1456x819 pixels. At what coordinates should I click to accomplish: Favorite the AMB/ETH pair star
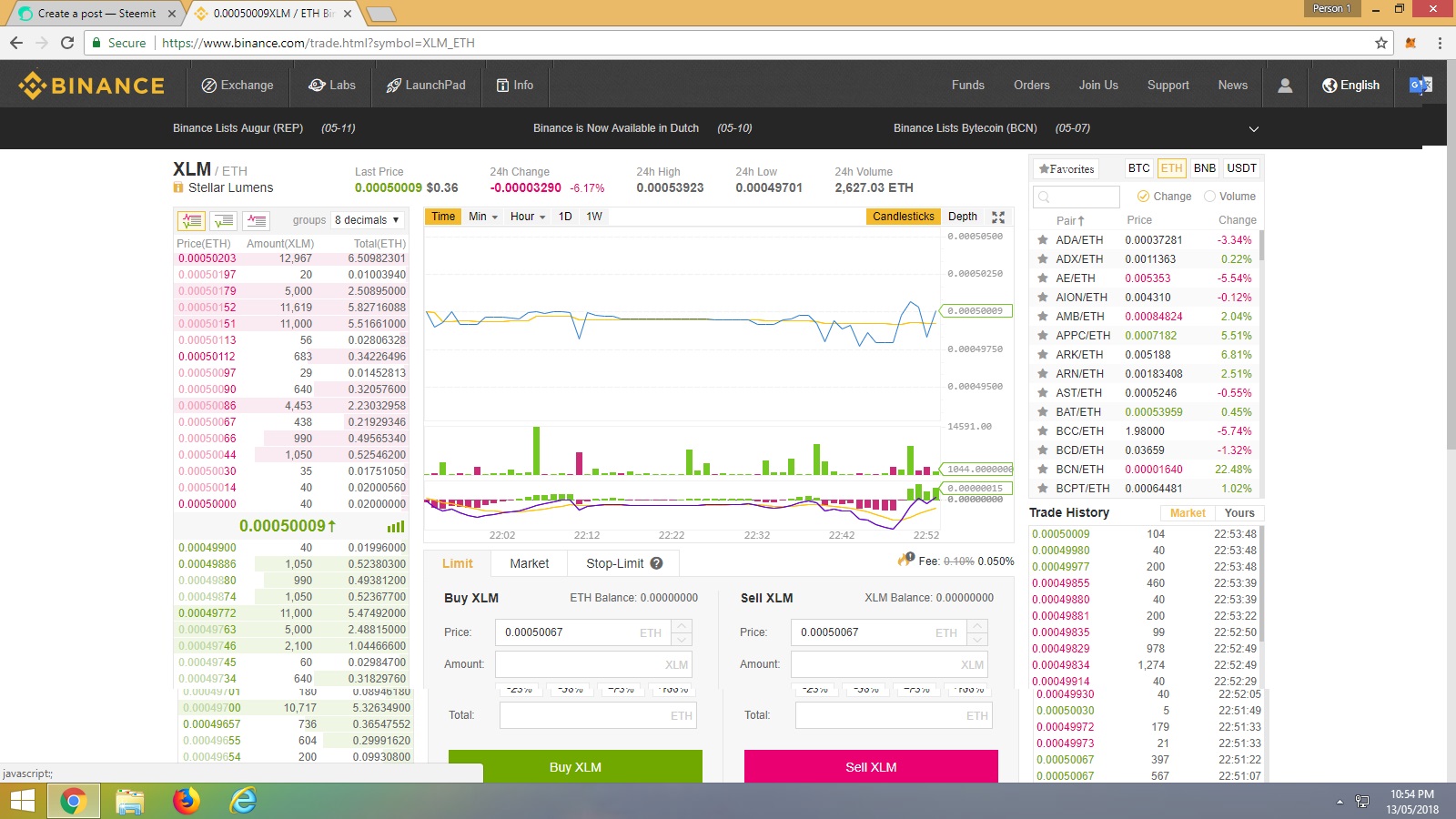[1043, 317]
